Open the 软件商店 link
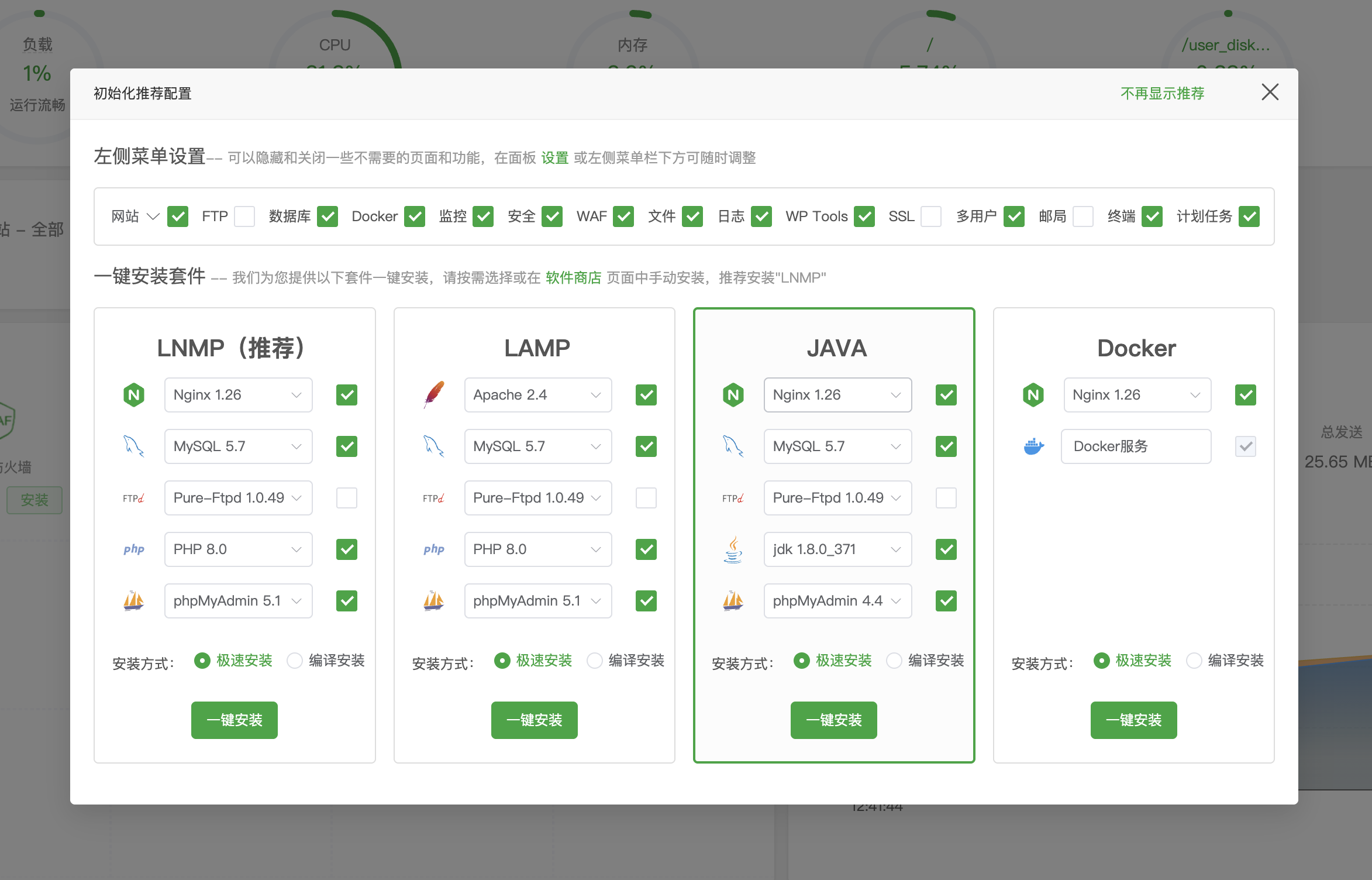The height and width of the screenshot is (880, 1372). [x=574, y=278]
